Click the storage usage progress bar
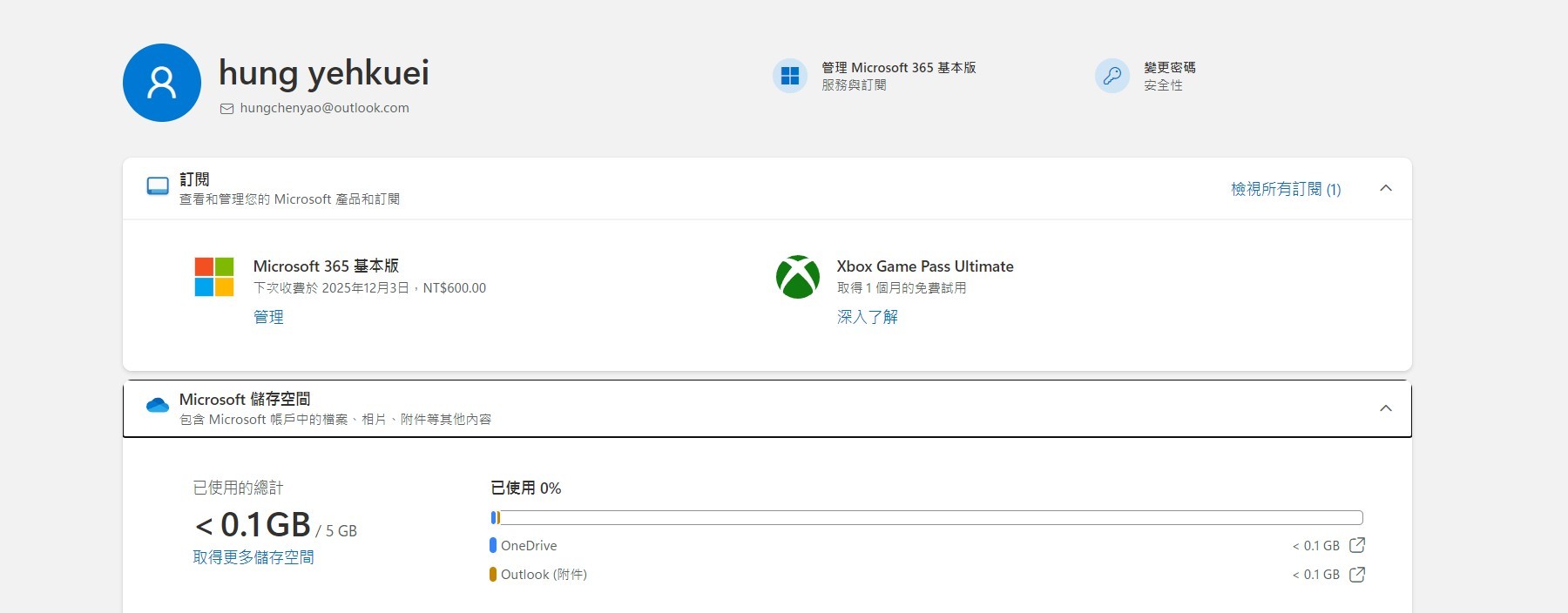 click(x=927, y=518)
